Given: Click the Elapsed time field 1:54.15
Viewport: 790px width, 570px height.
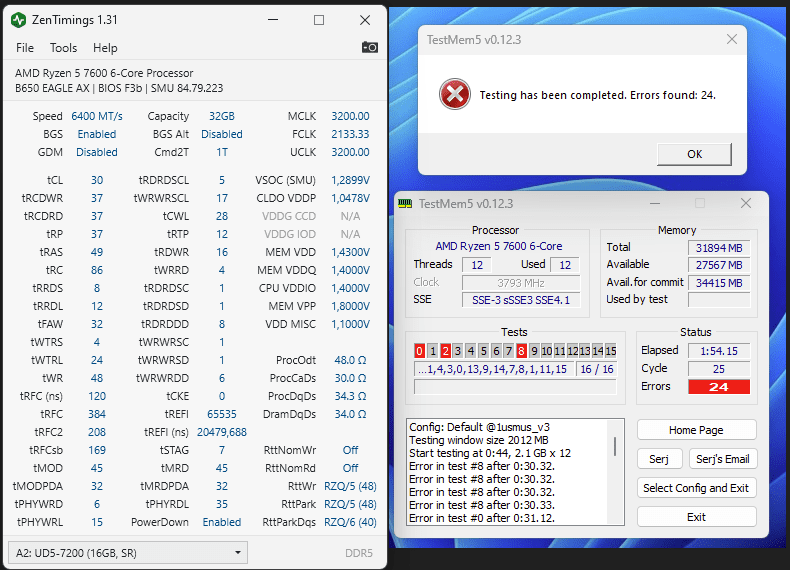Looking at the screenshot, I should [719, 351].
